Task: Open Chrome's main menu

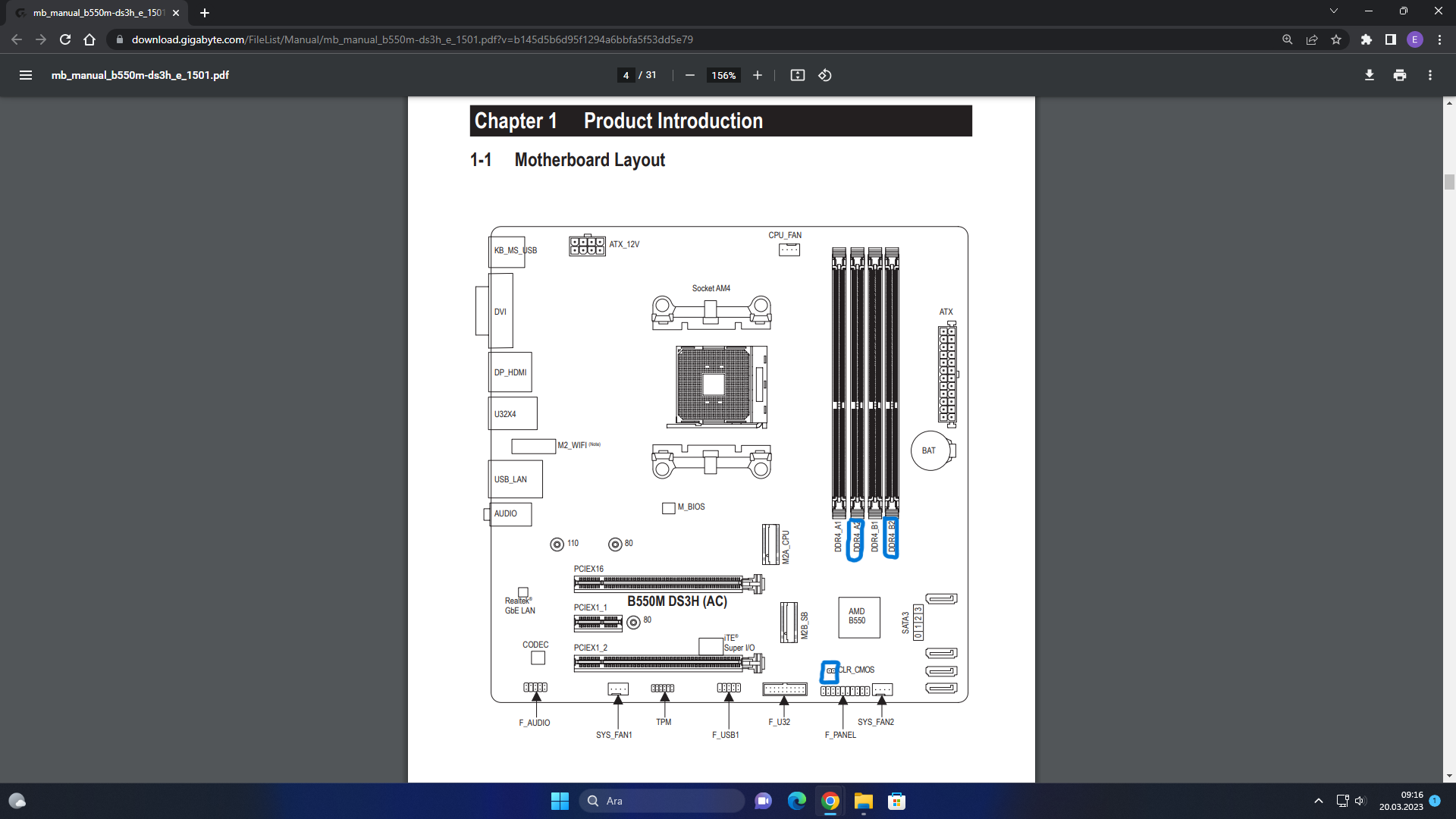Action: 1440,39
